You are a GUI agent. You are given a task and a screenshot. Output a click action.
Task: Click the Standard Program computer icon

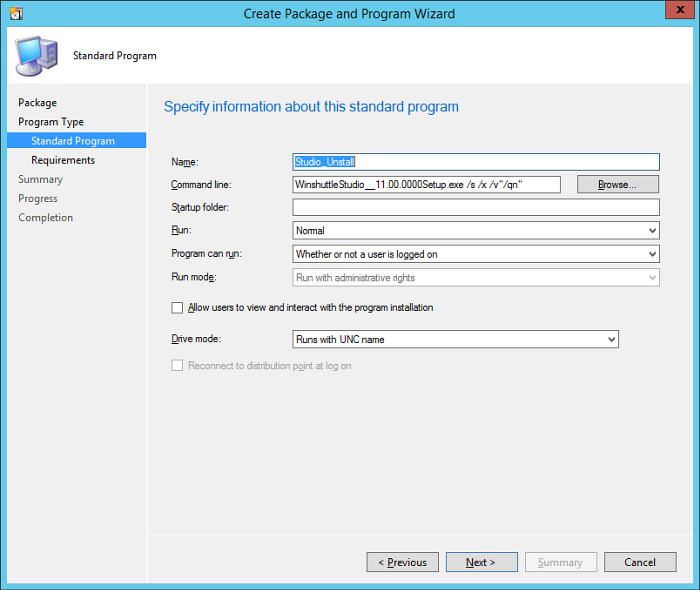point(37,56)
